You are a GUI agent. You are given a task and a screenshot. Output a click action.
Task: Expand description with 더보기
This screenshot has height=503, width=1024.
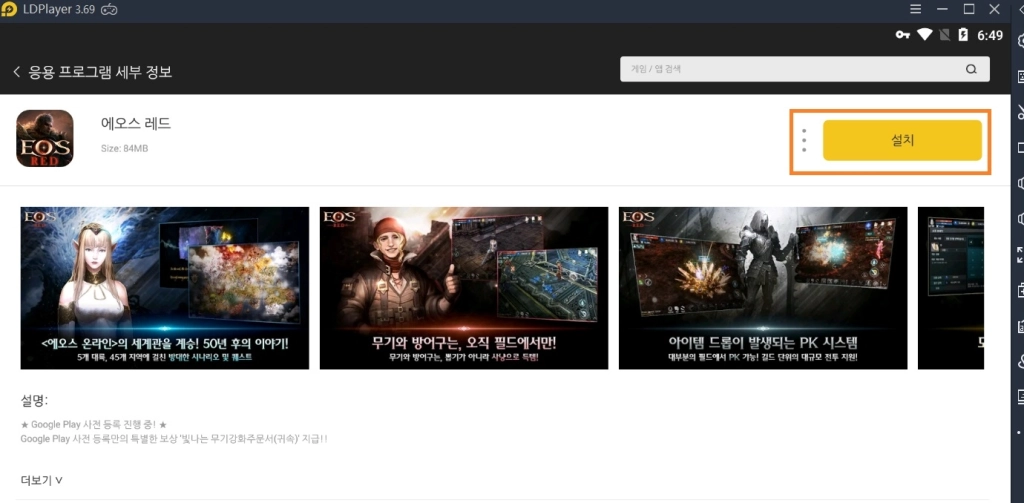point(42,480)
